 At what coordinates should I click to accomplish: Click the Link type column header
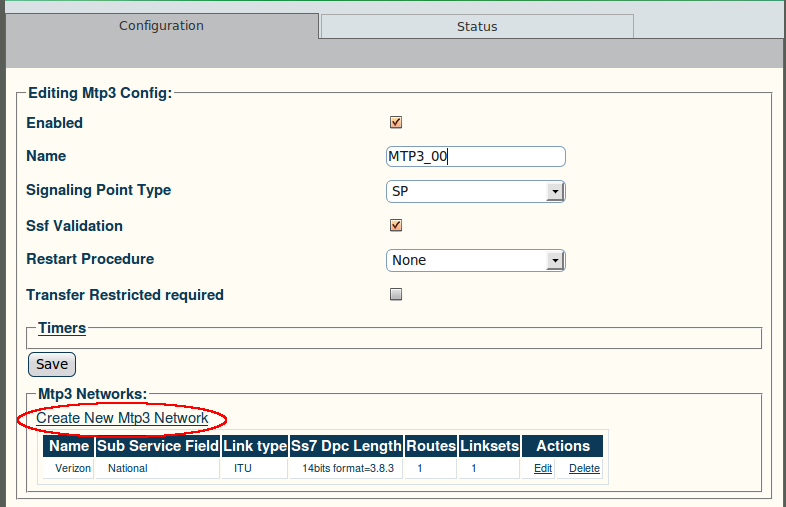coord(255,446)
